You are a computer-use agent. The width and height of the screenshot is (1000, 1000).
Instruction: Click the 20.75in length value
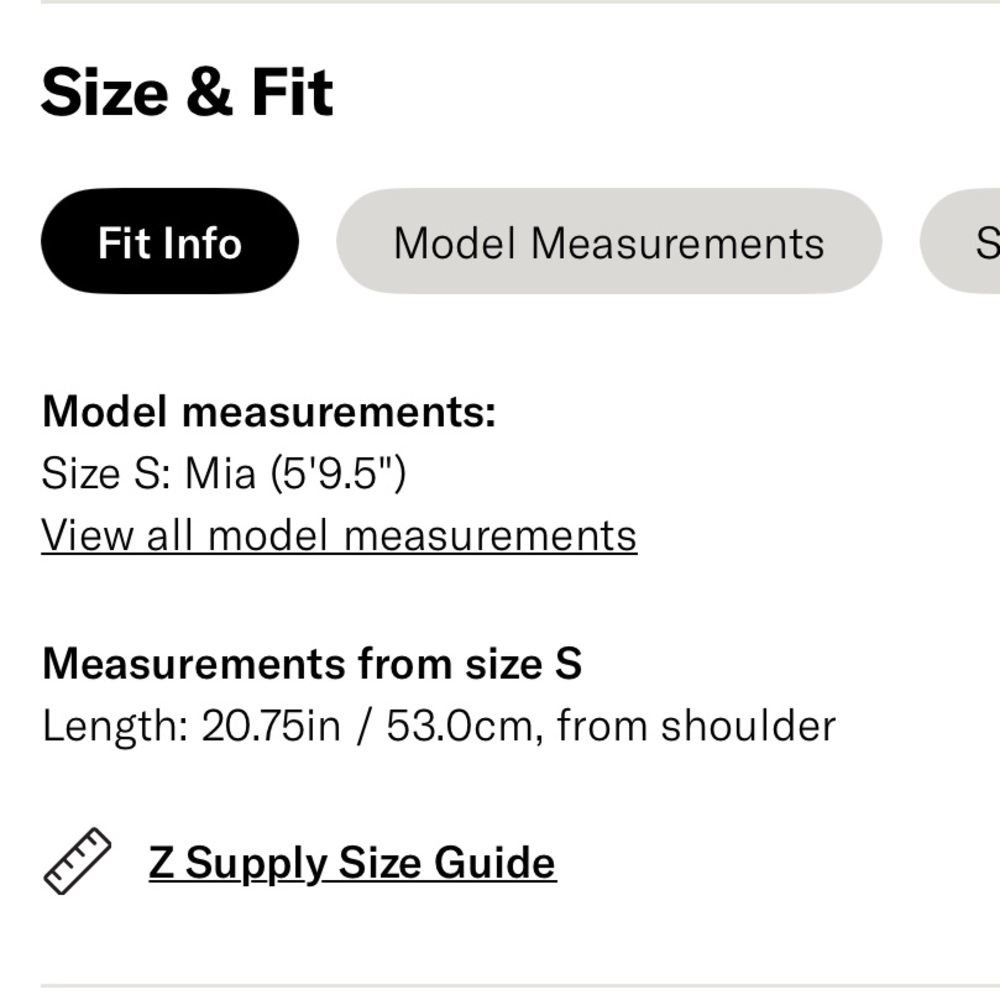pyautogui.click(x=271, y=726)
